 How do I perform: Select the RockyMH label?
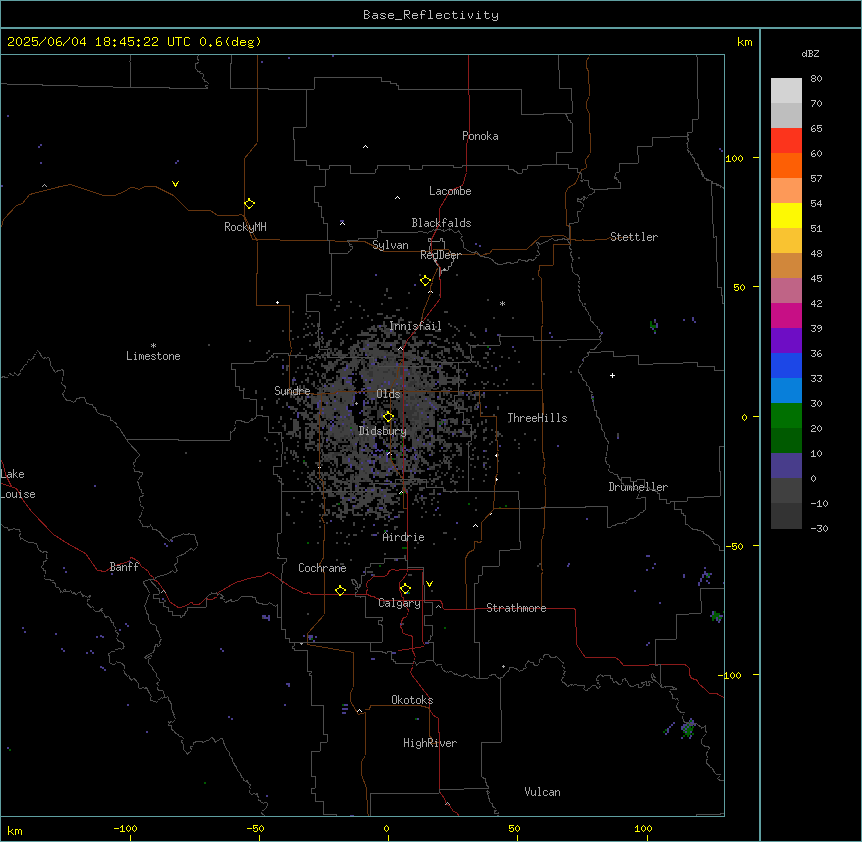tap(245, 227)
